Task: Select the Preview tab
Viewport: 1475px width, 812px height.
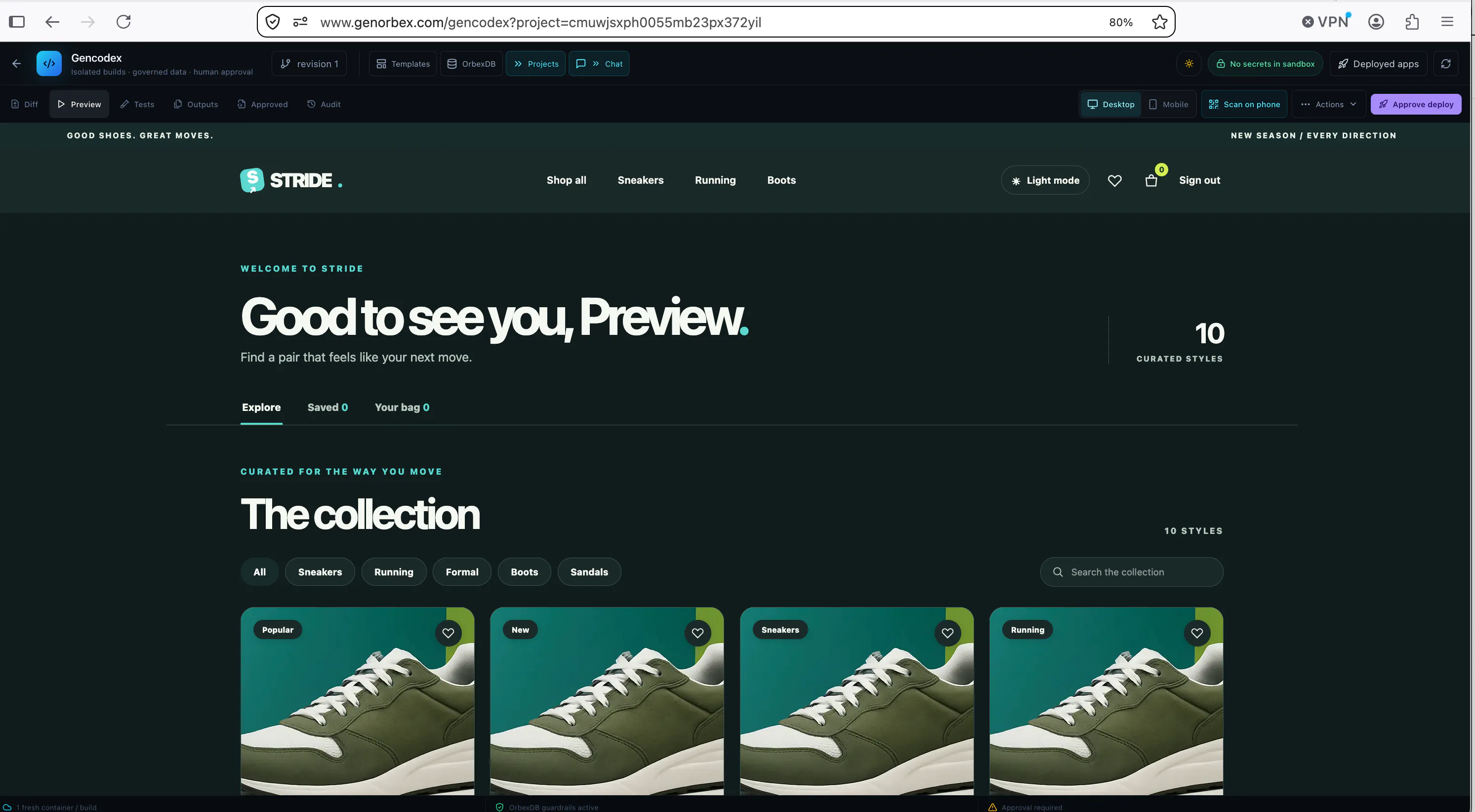Action: click(79, 104)
